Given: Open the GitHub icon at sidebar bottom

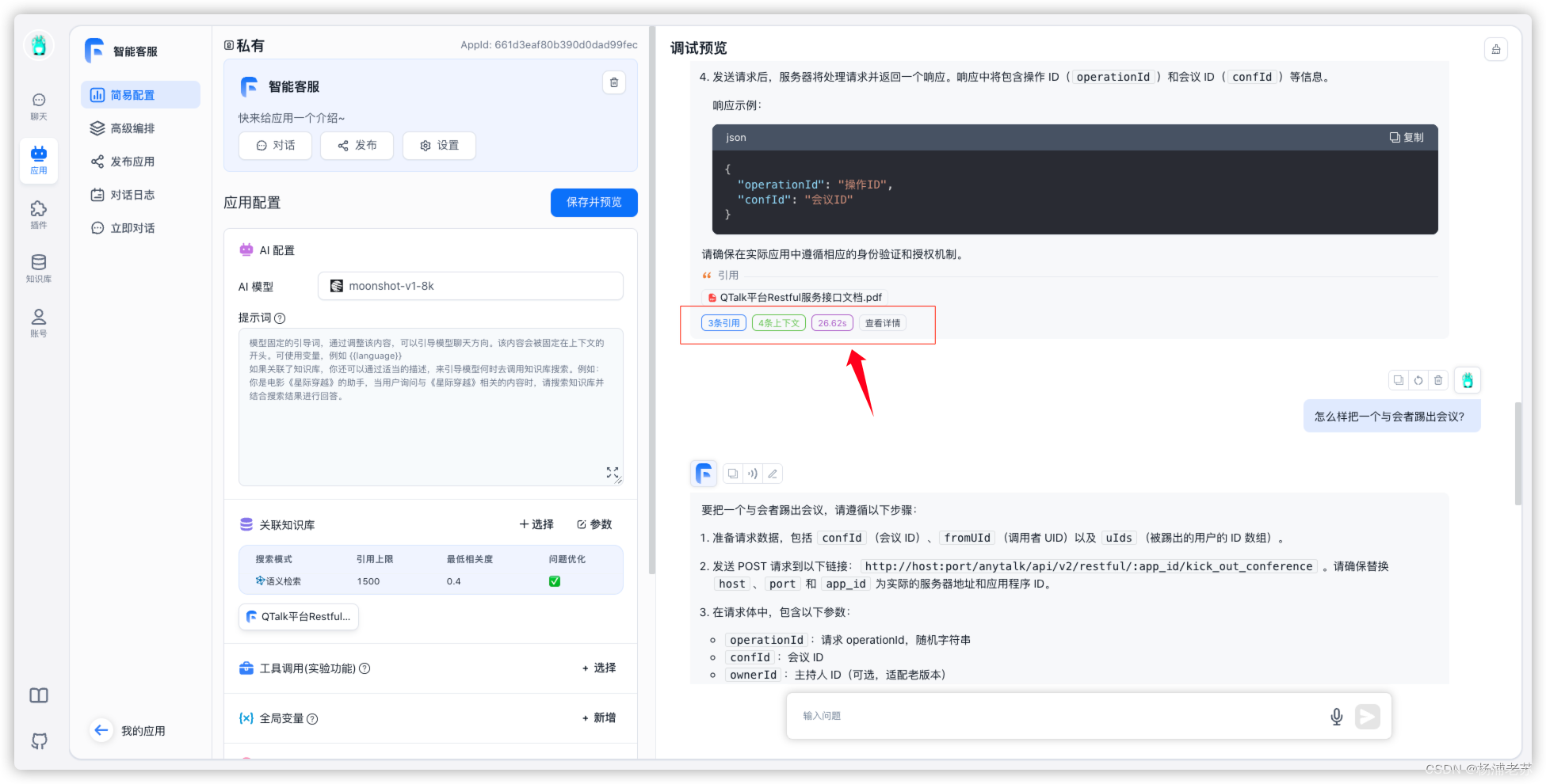Looking at the screenshot, I should (x=38, y=741).
